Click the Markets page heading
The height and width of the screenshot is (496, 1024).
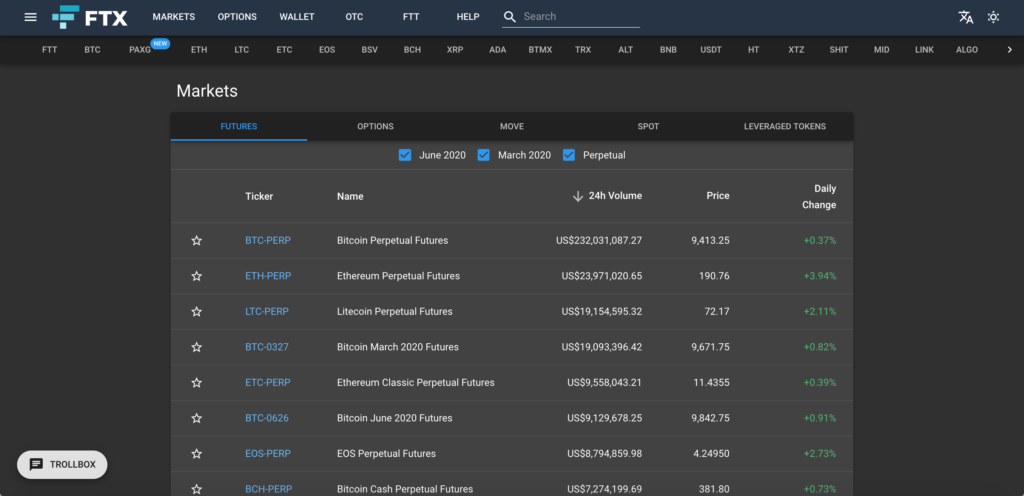click(207, 91)
